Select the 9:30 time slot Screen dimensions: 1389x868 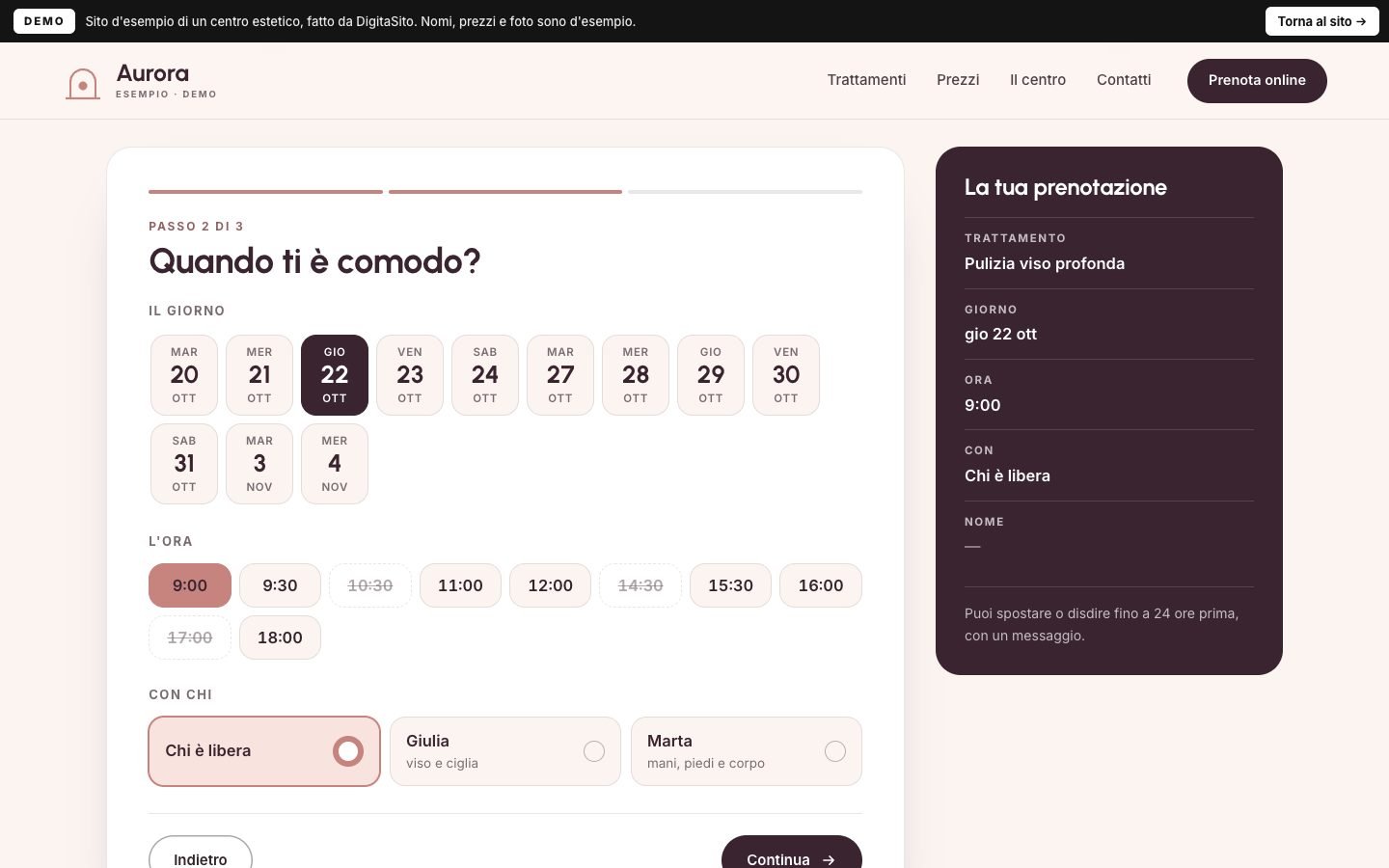[x=280, y=585]
